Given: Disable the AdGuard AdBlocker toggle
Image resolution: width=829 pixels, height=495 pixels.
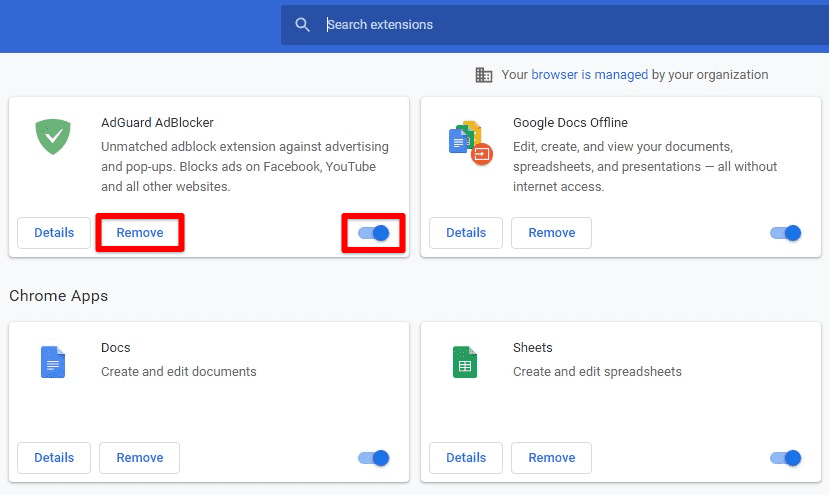Looking at the screenshot, I should [373, 233].
